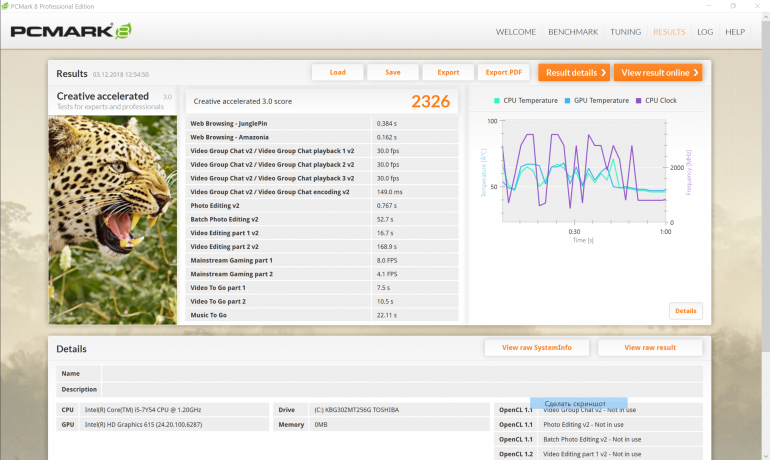Click the Export PDF button
Screen dimensions: 770x460
click(503, 72)
